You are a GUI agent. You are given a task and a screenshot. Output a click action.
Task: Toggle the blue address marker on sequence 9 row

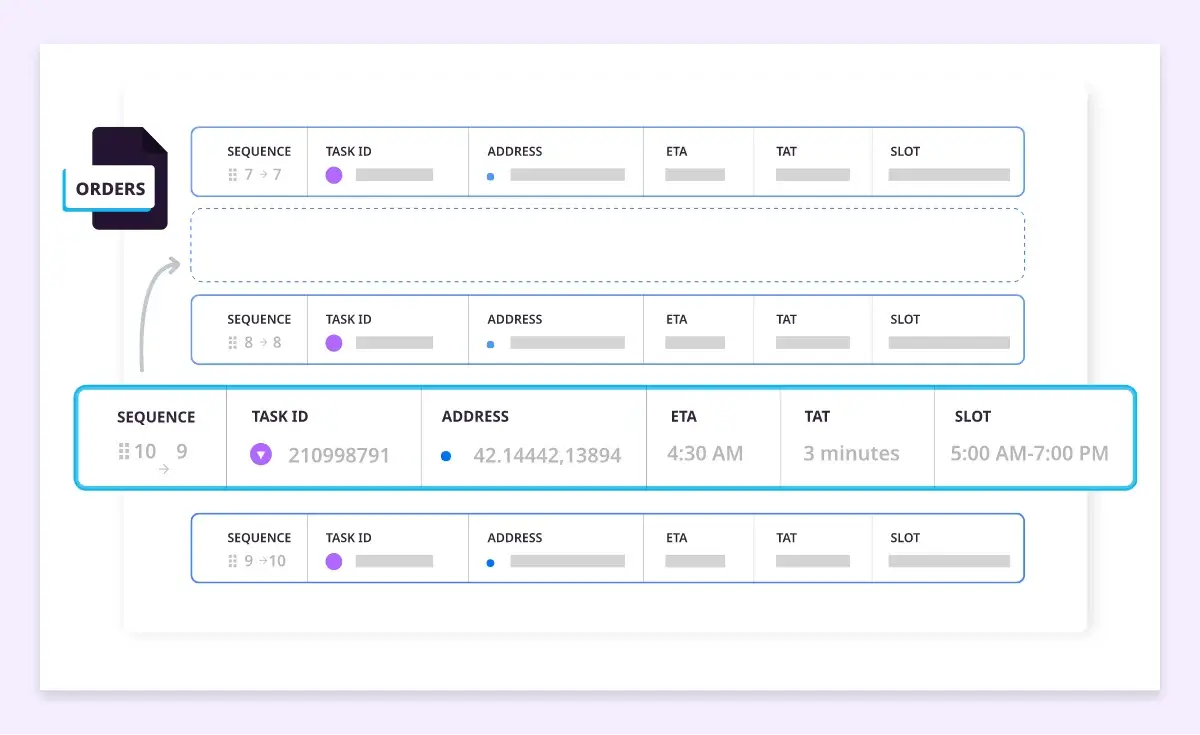point(490,562)
